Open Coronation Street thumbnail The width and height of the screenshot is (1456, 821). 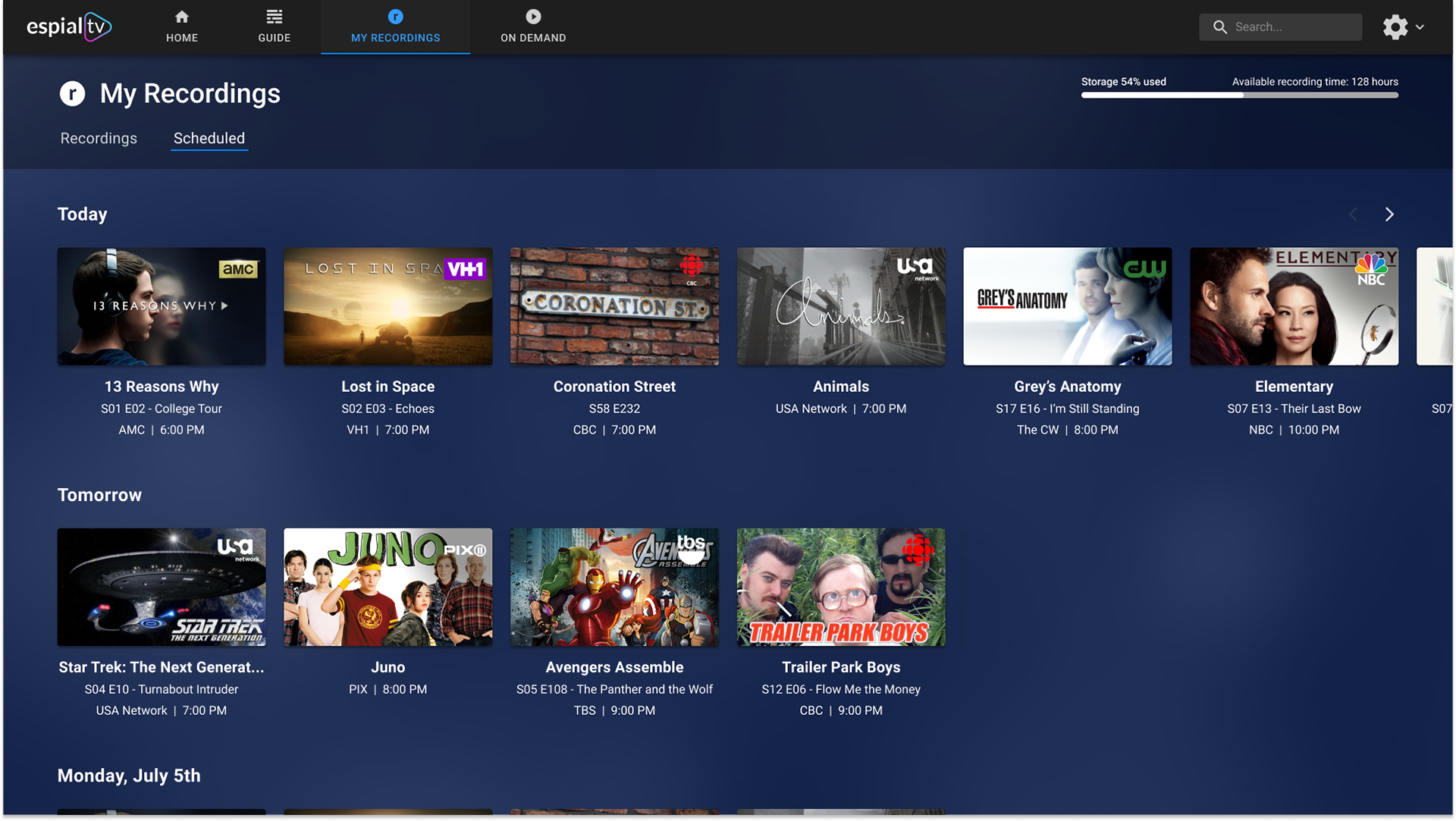coord(614,306)
